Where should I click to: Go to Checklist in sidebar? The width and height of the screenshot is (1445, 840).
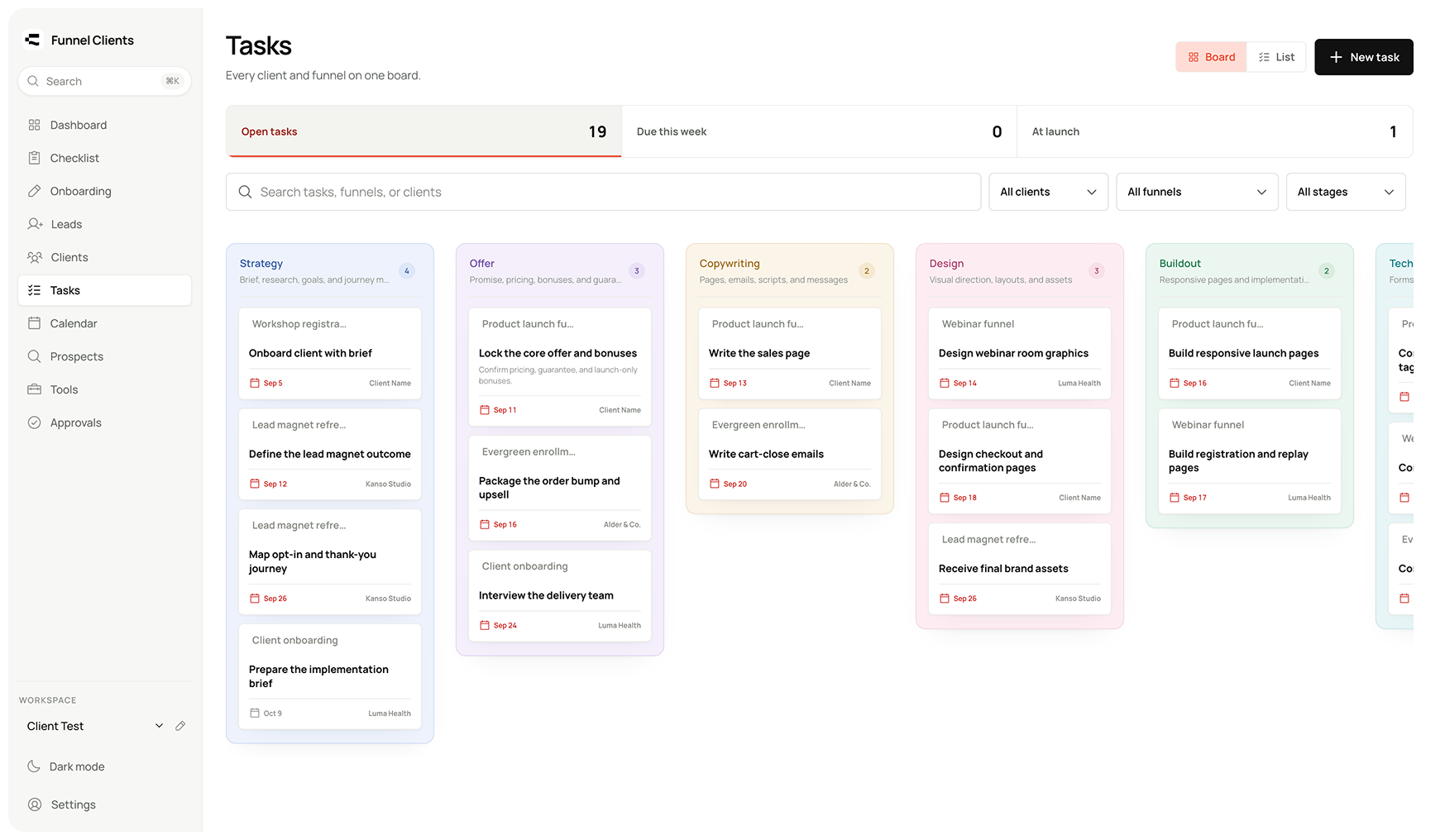(104, 158)
